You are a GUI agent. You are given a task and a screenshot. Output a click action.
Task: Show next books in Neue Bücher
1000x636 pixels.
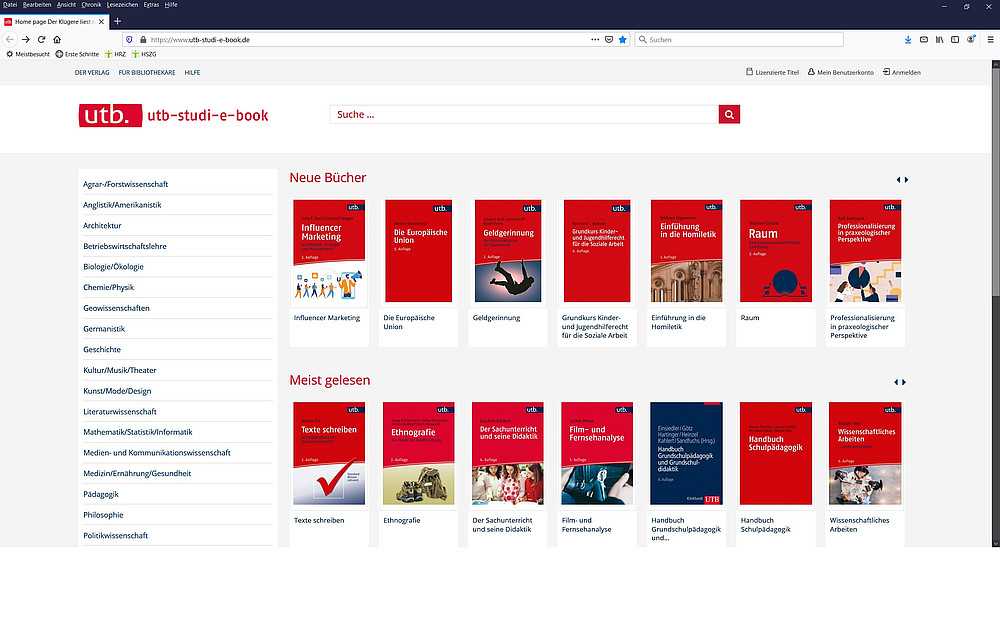[906, 180]
